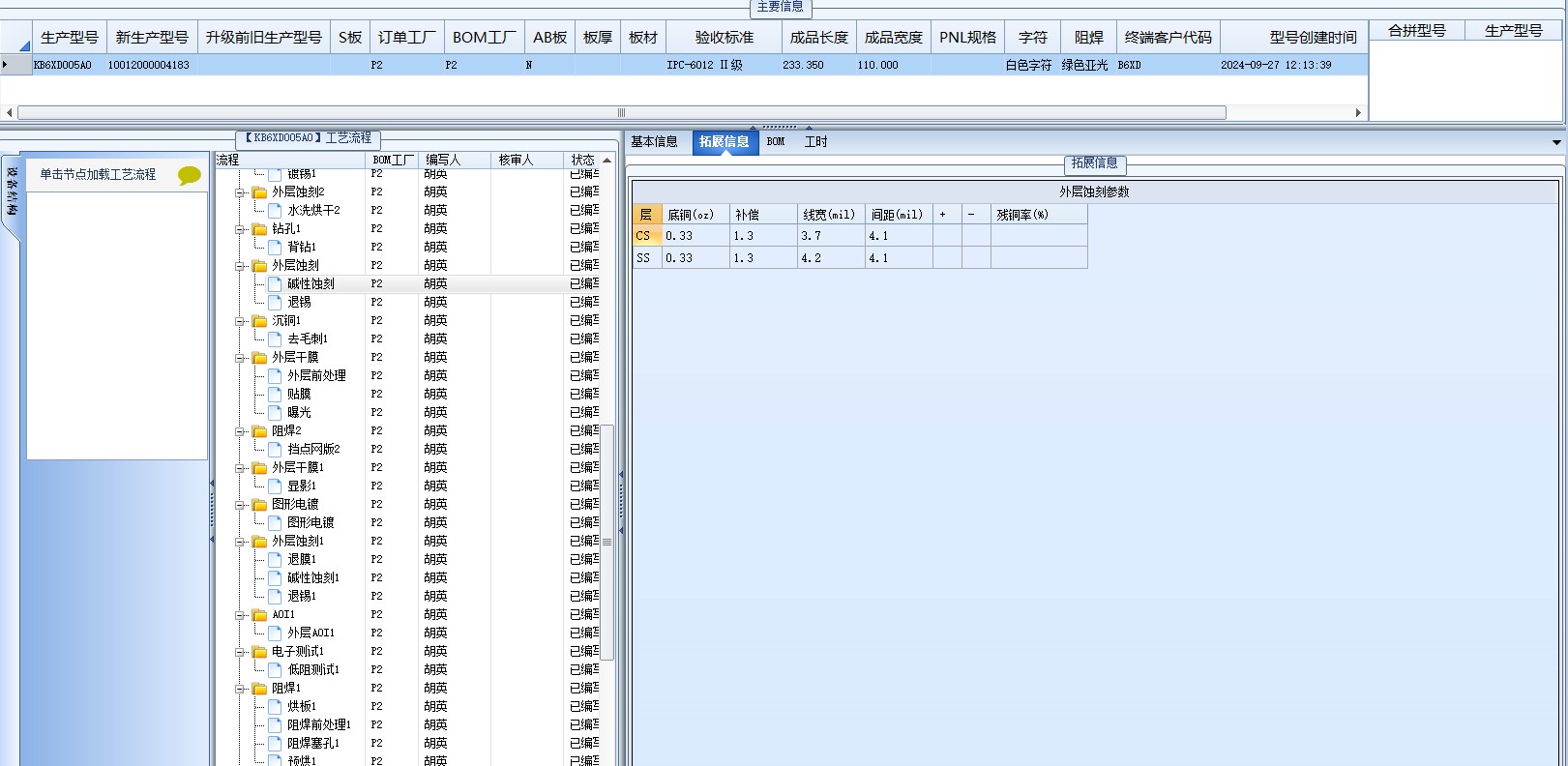The height and width of the screenshot is (766, 1568).
Task: Click the 阻焊前处理1 document icon
Action: click(275, 724)
